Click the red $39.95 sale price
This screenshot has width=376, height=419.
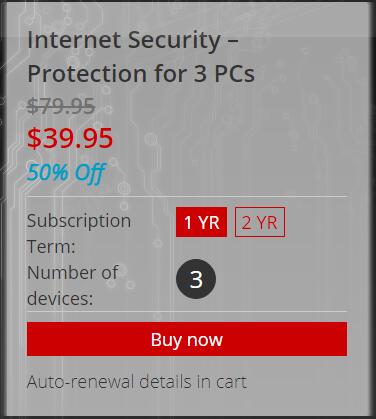click(x=70, y=138)
